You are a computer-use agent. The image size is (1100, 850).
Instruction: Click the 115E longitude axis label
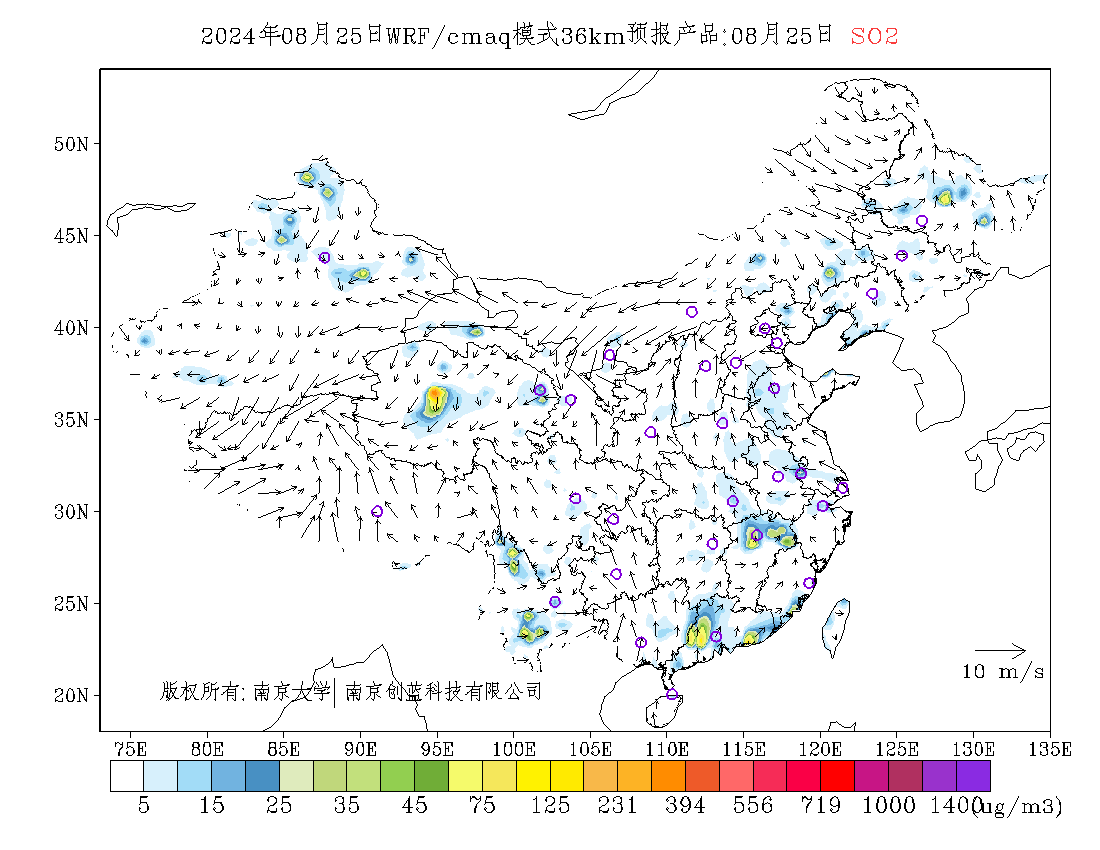pyautogui.click(x=744, y=749)
